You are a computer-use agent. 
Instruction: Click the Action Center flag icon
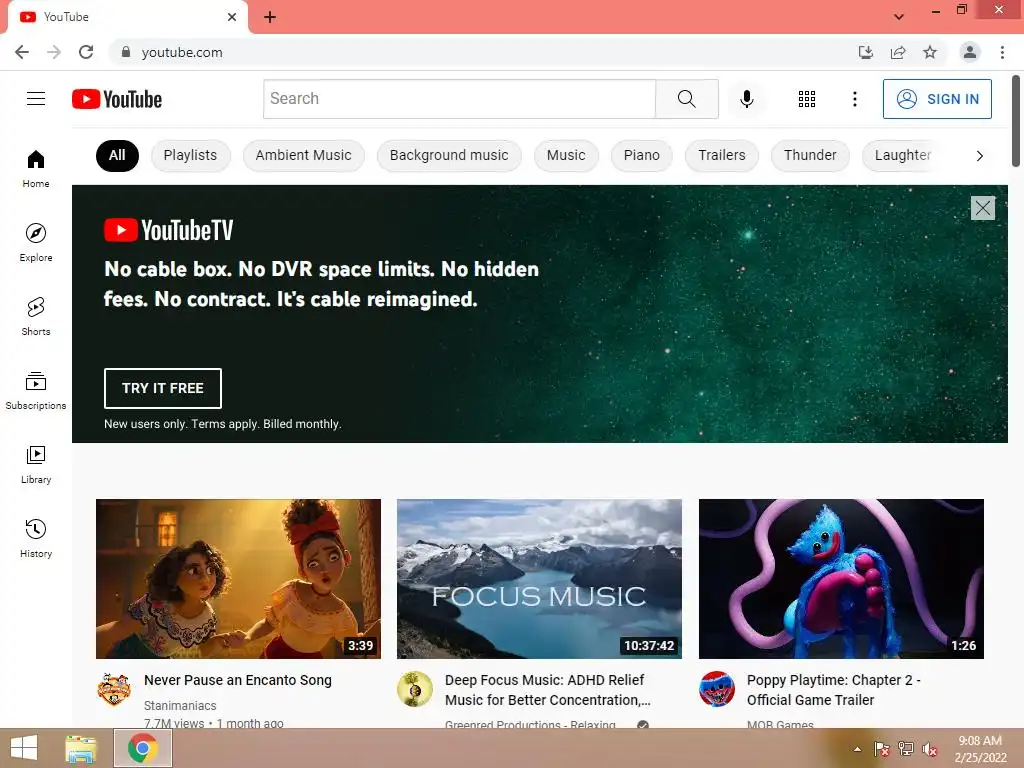point(882,749)
